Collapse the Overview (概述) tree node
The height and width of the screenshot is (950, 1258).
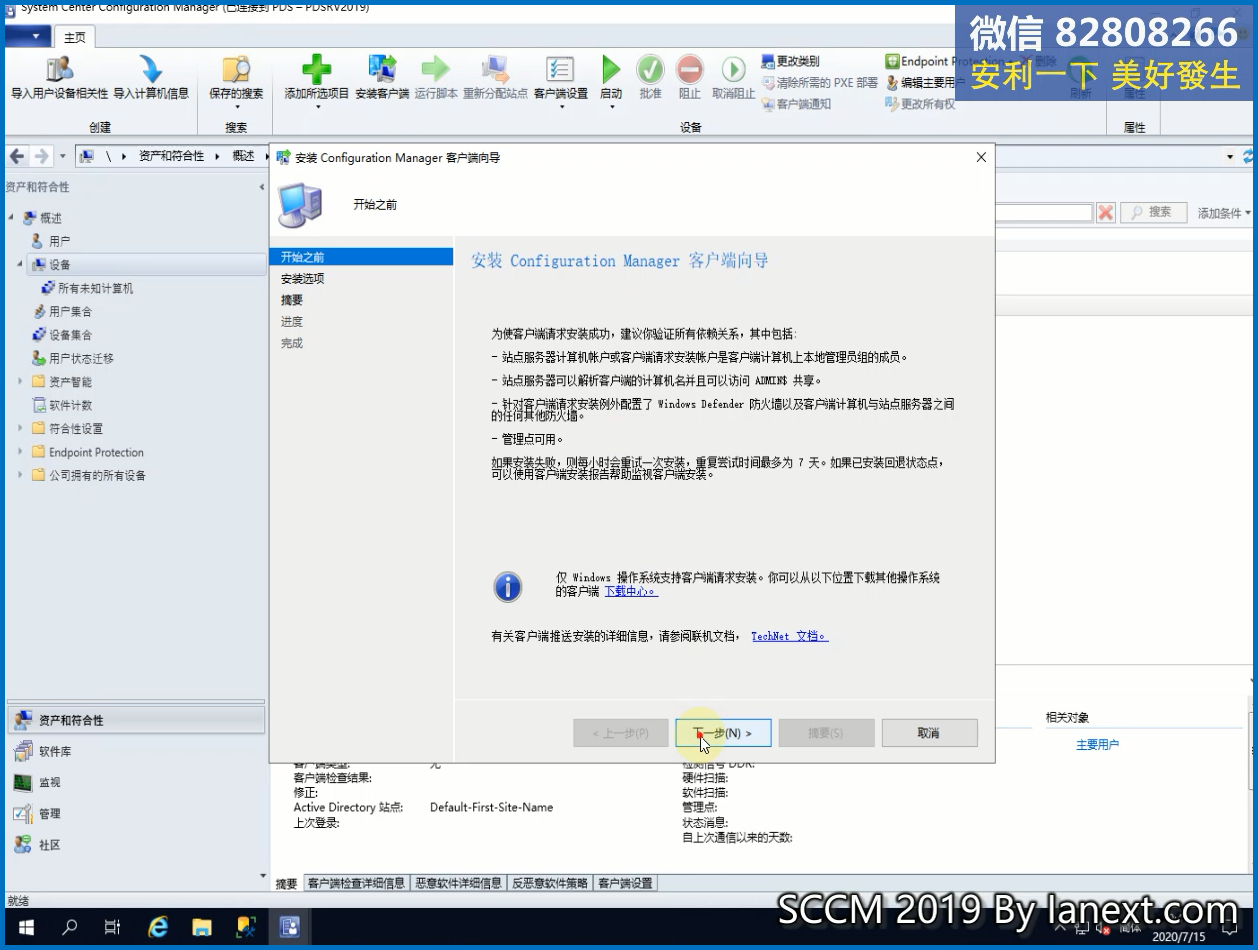[x=11, y=218]
